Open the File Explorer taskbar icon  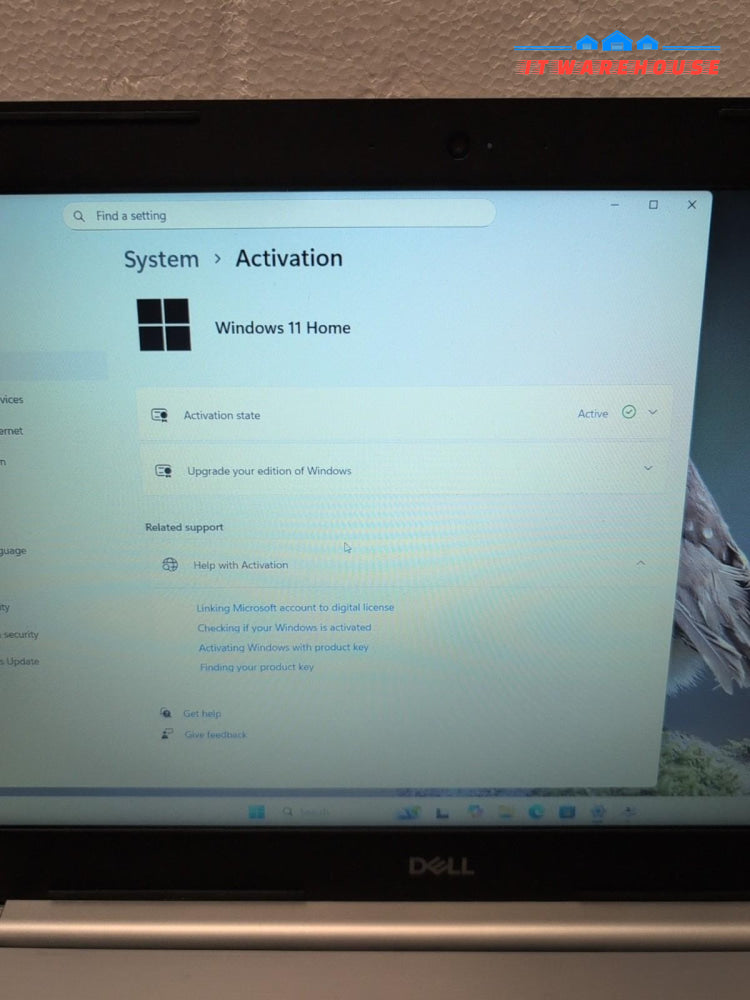pos(506,811)
